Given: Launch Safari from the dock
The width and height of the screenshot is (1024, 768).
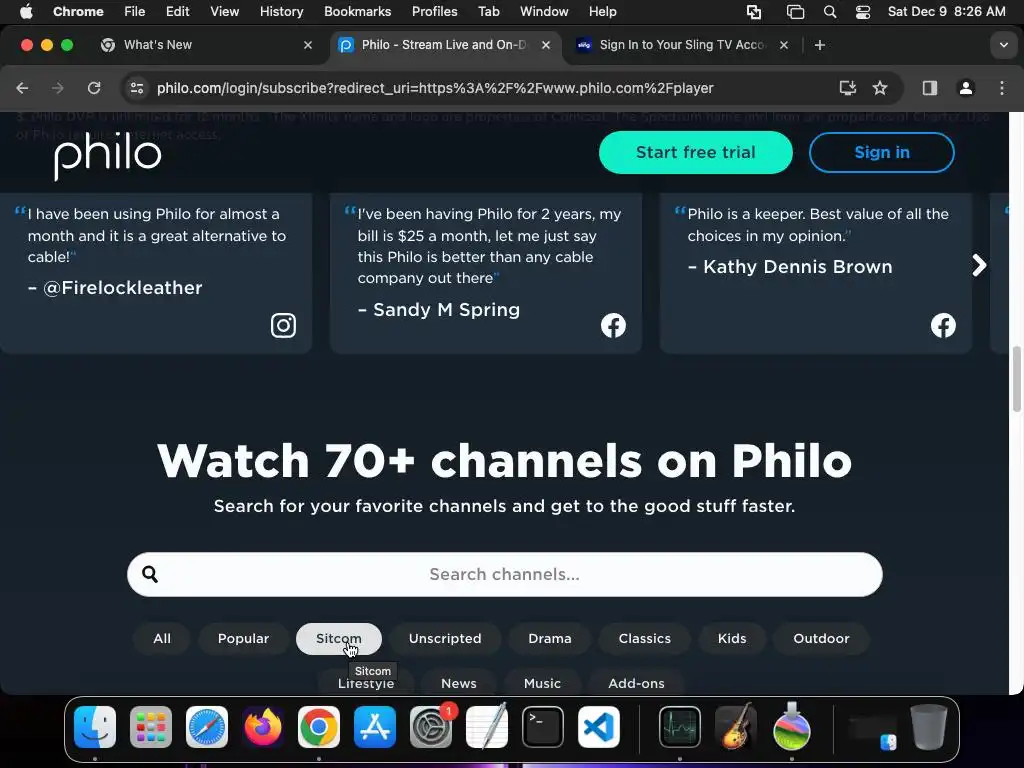Looking at the screenshot, I should [207, 727].
